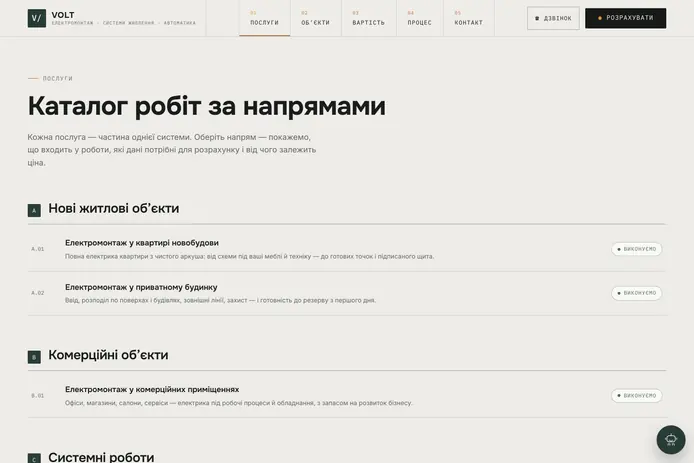This screenshot has height=463, width=694.
Task: Click the orange dot on Розрахувати button
Action: tap(600, 18)
